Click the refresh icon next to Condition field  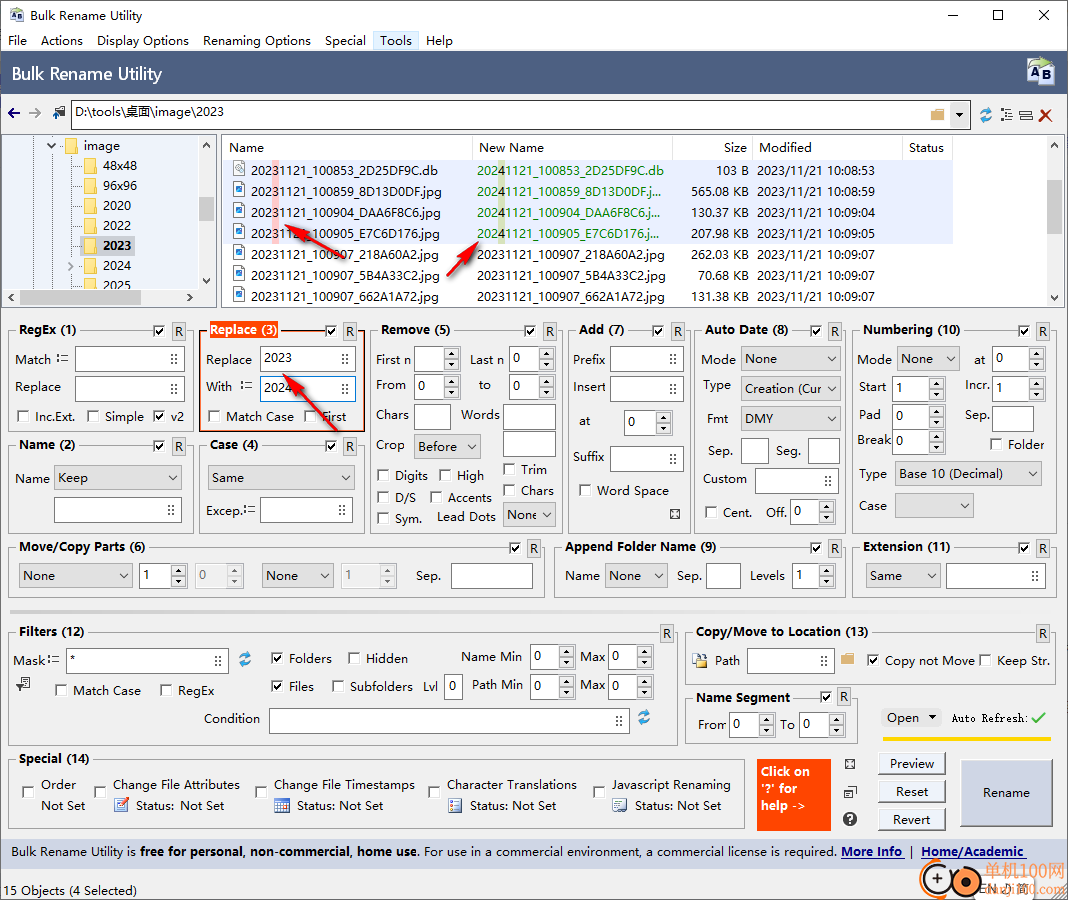point(644,717)
